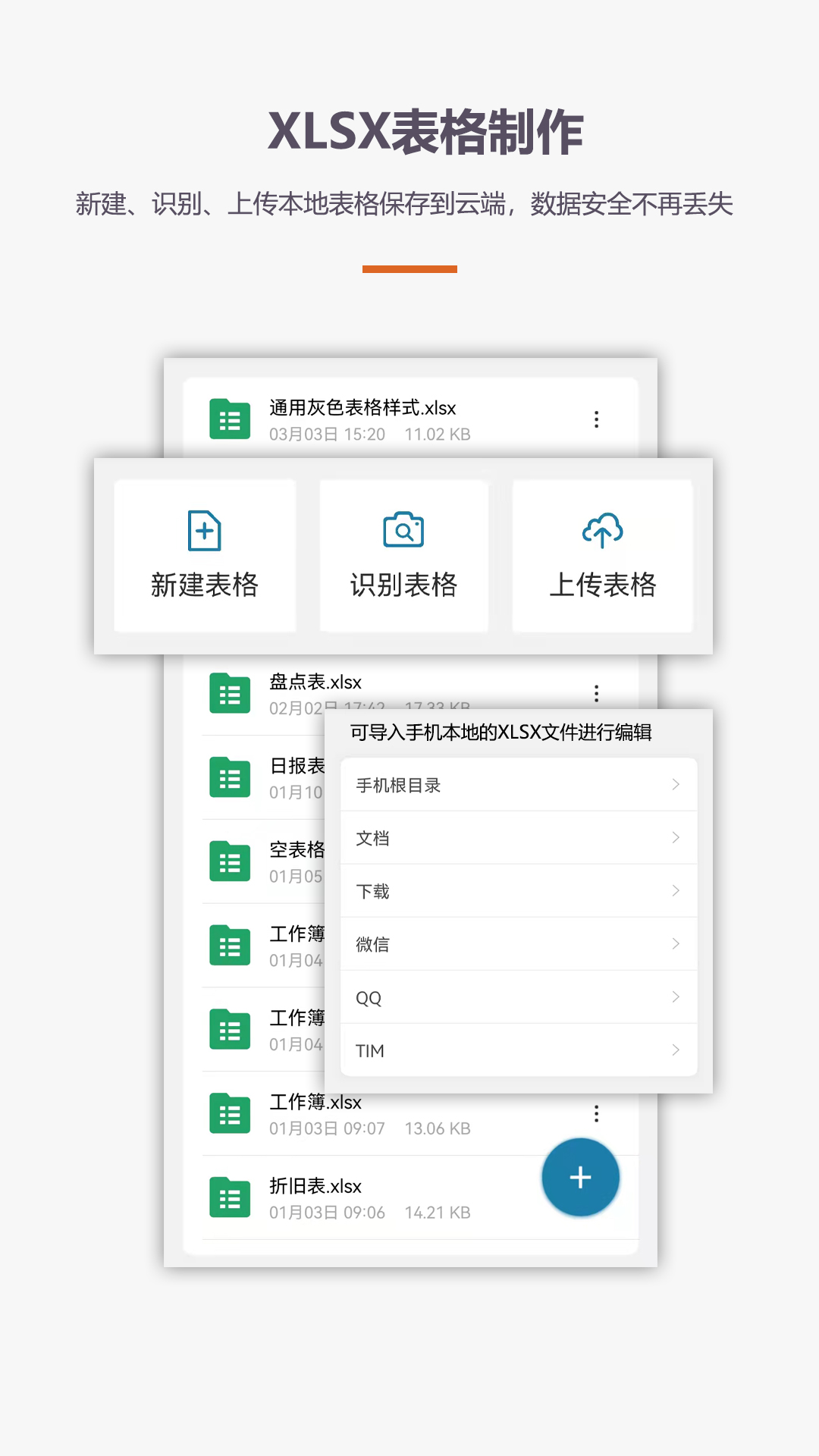Choose the TIM directory entry
Screen dimensions: 819x1456
[518, 1050]
